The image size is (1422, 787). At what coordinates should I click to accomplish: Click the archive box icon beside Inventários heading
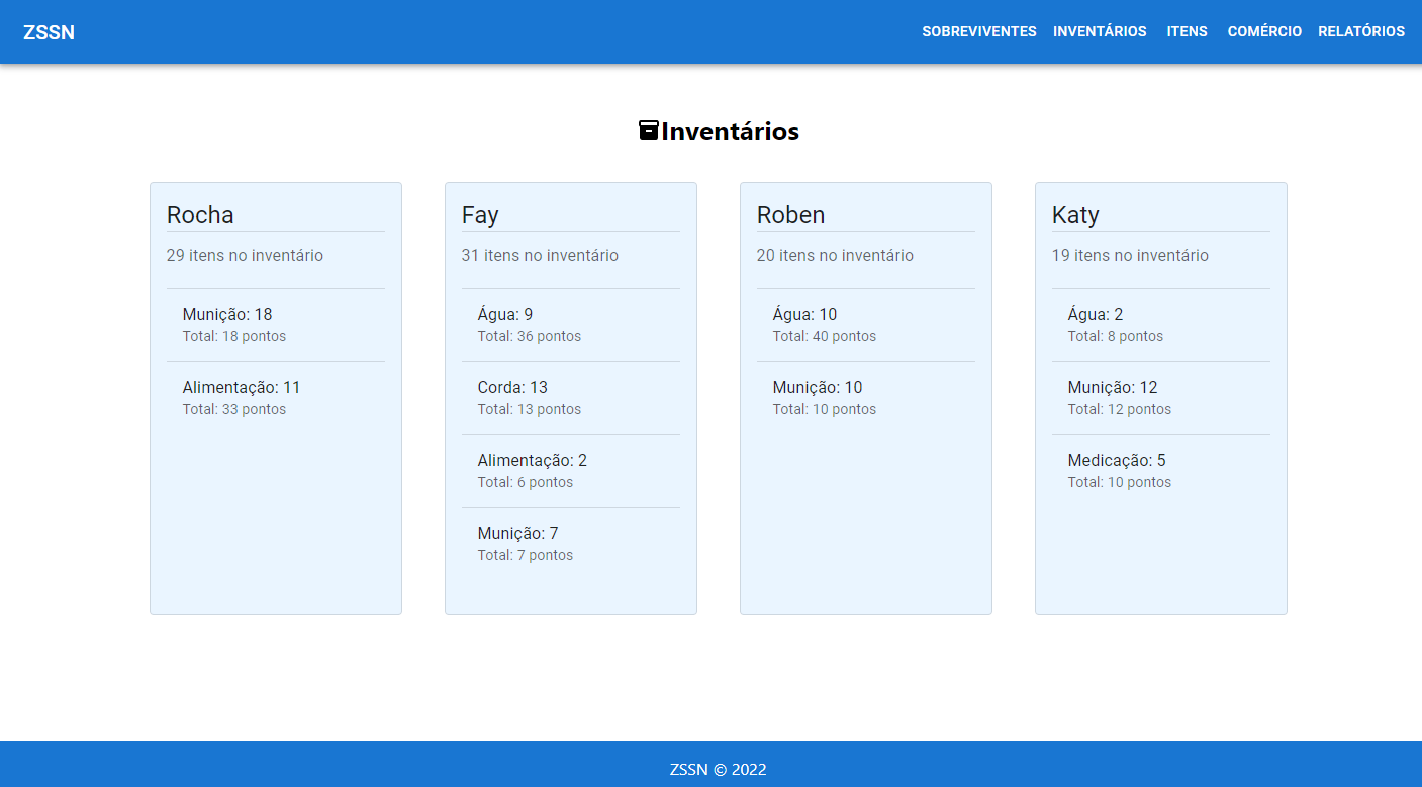(x=649, y=130)
